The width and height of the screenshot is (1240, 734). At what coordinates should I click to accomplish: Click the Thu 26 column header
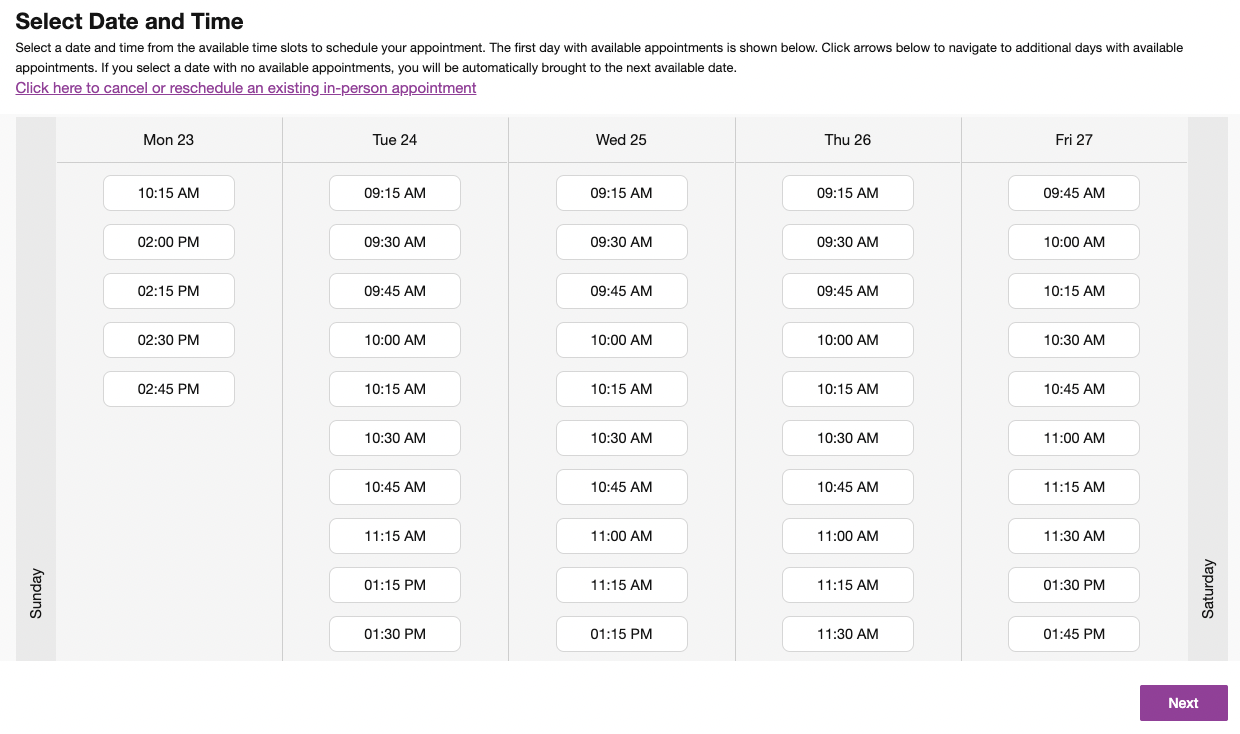[848, 140]
